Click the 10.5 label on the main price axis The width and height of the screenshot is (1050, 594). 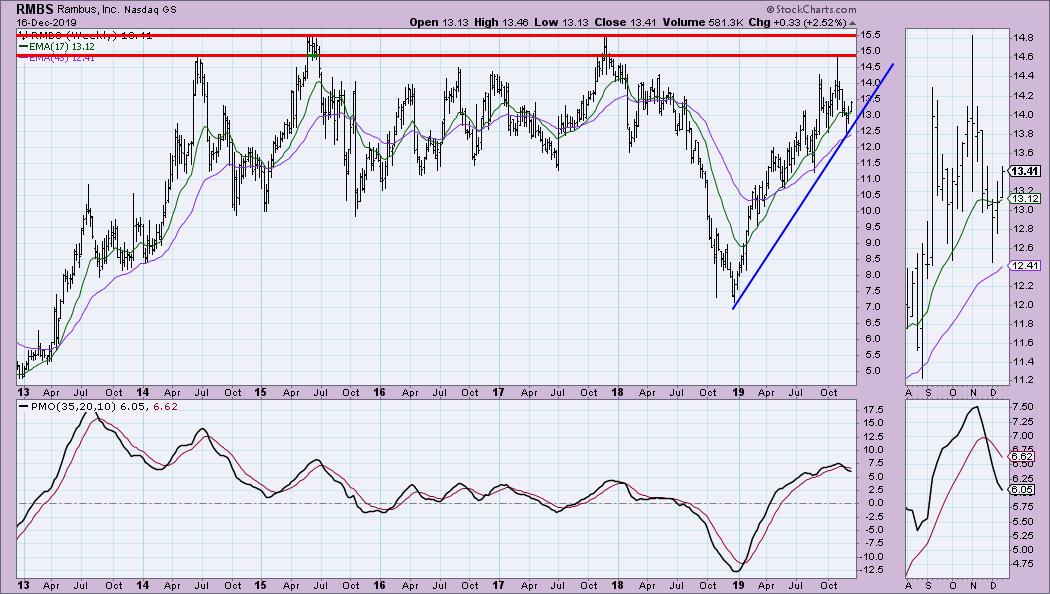click(x=871, y=195)
